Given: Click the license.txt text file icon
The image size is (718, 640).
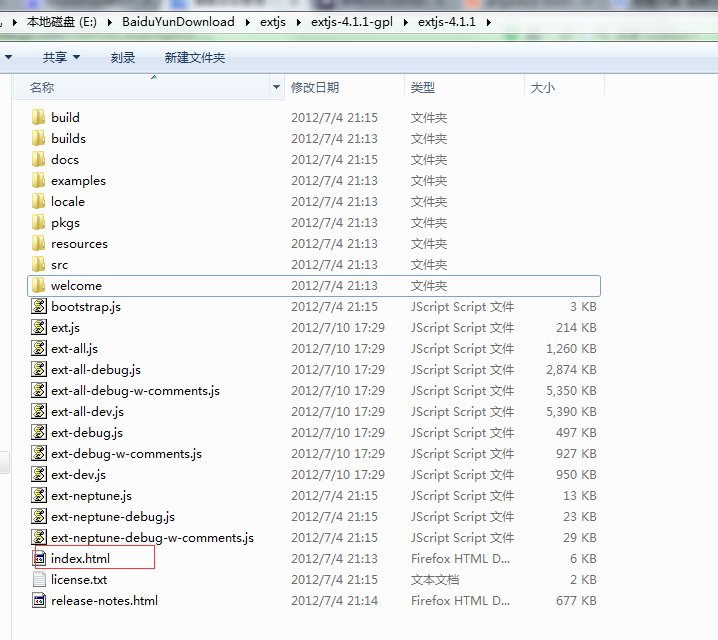Looking at the screenshot, I should 39,580.
